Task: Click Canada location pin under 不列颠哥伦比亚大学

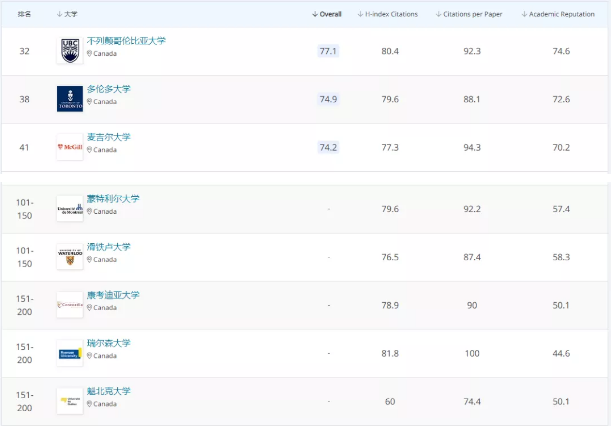Action: click(x=89, y=53)
